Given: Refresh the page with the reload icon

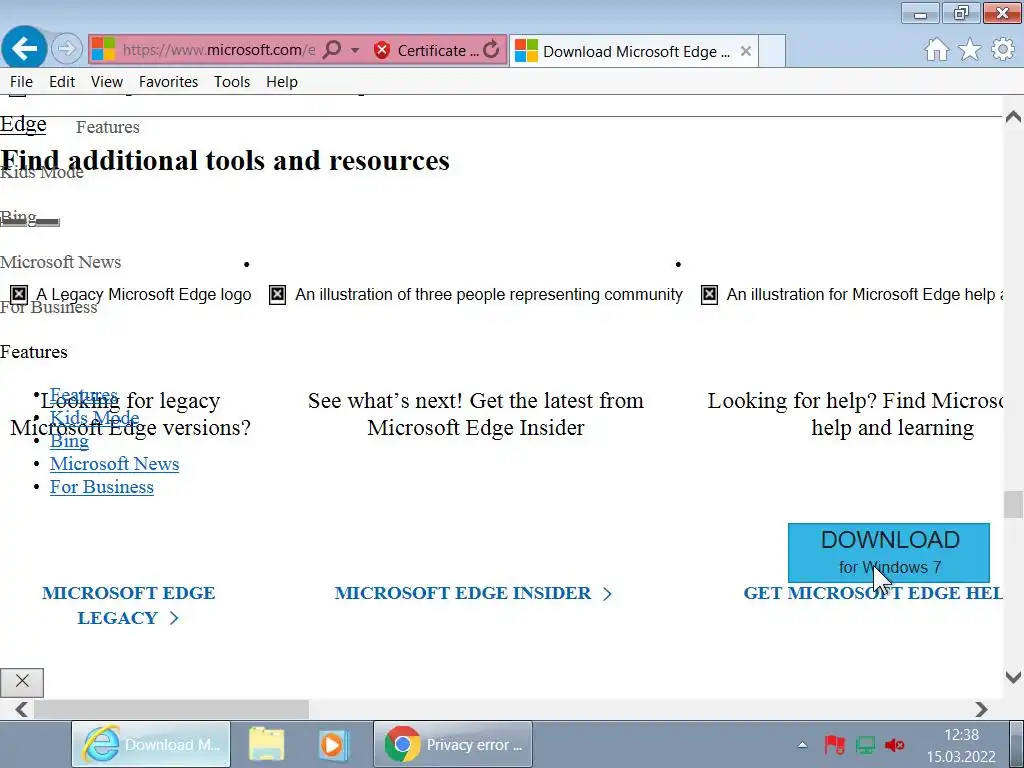Looking at the screenshot, I should (x=492, y=50).
